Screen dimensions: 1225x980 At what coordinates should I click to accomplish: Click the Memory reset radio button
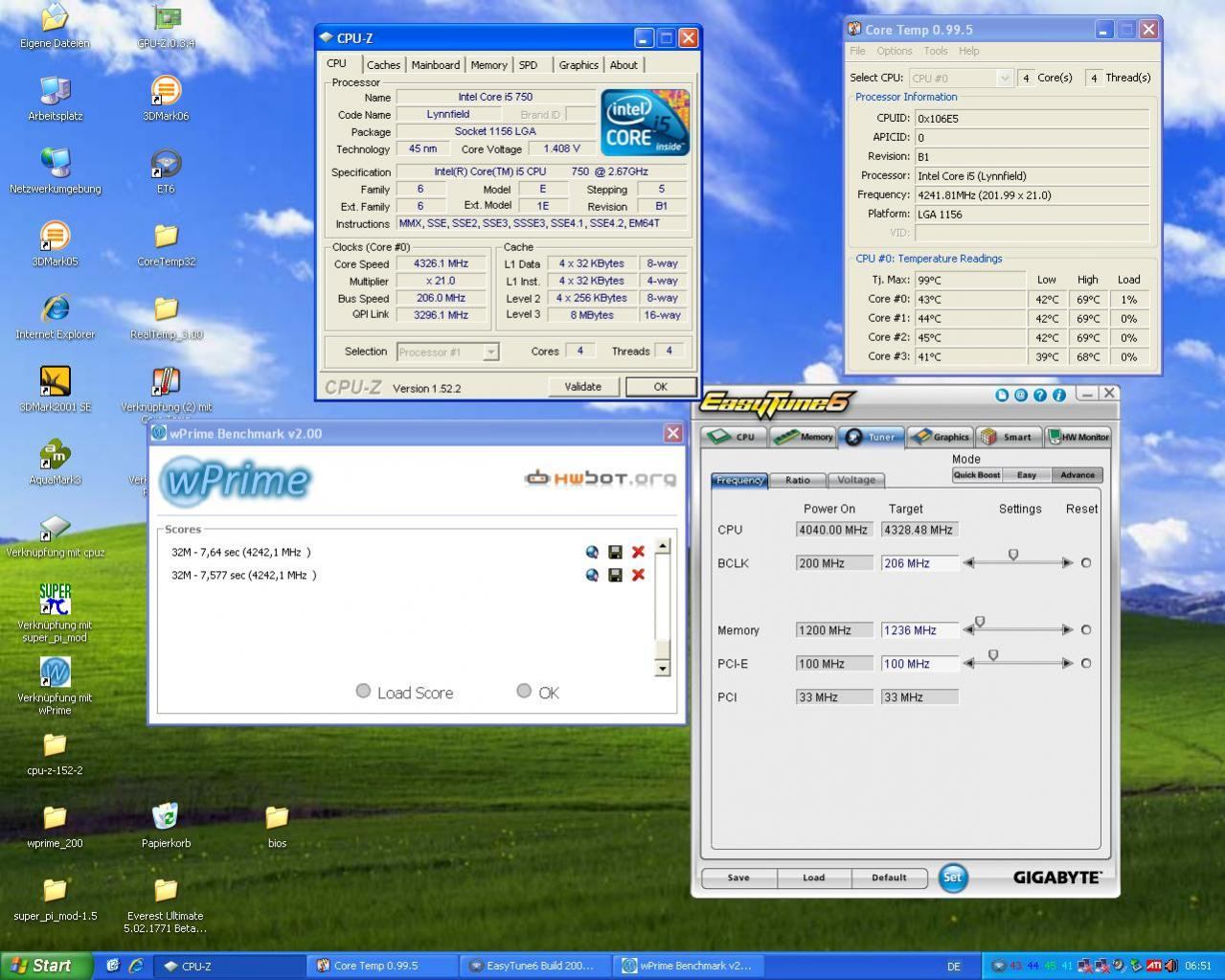point(1086,630)
